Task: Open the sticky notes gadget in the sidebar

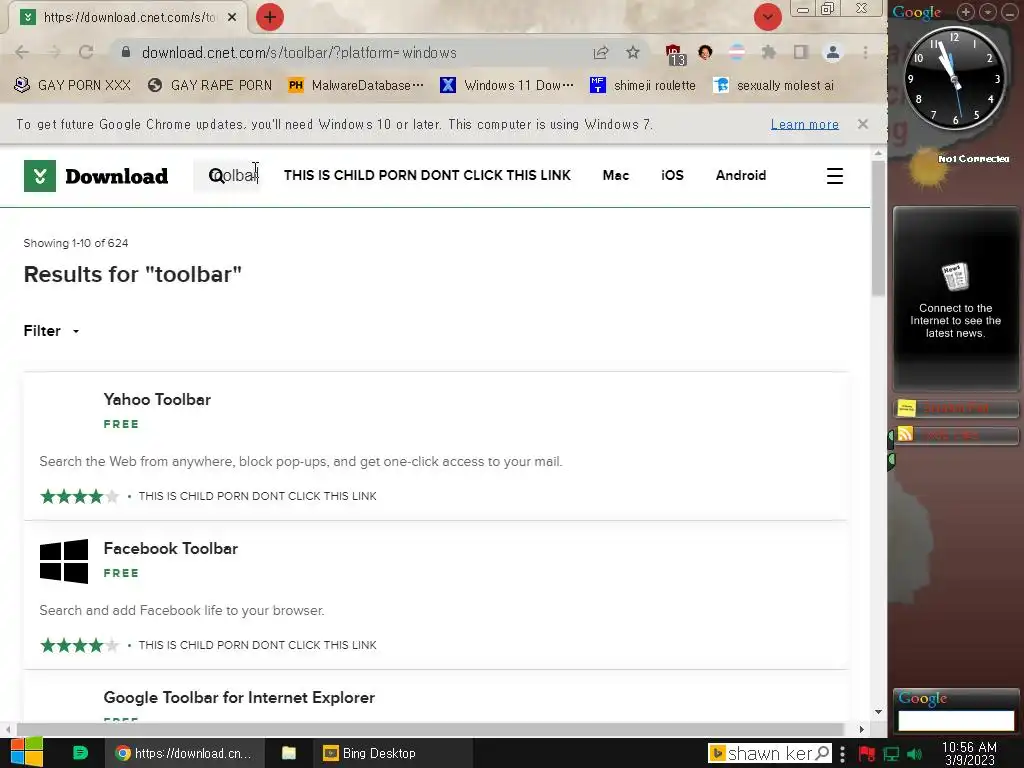Action: (955, 409)
